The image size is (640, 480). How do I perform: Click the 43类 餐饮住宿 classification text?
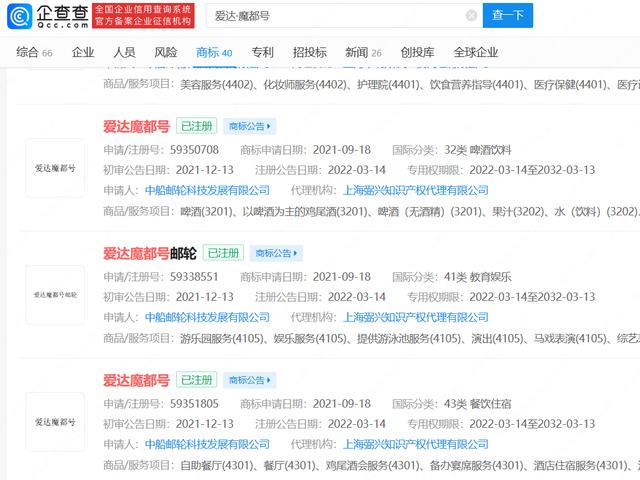(478, 404)
